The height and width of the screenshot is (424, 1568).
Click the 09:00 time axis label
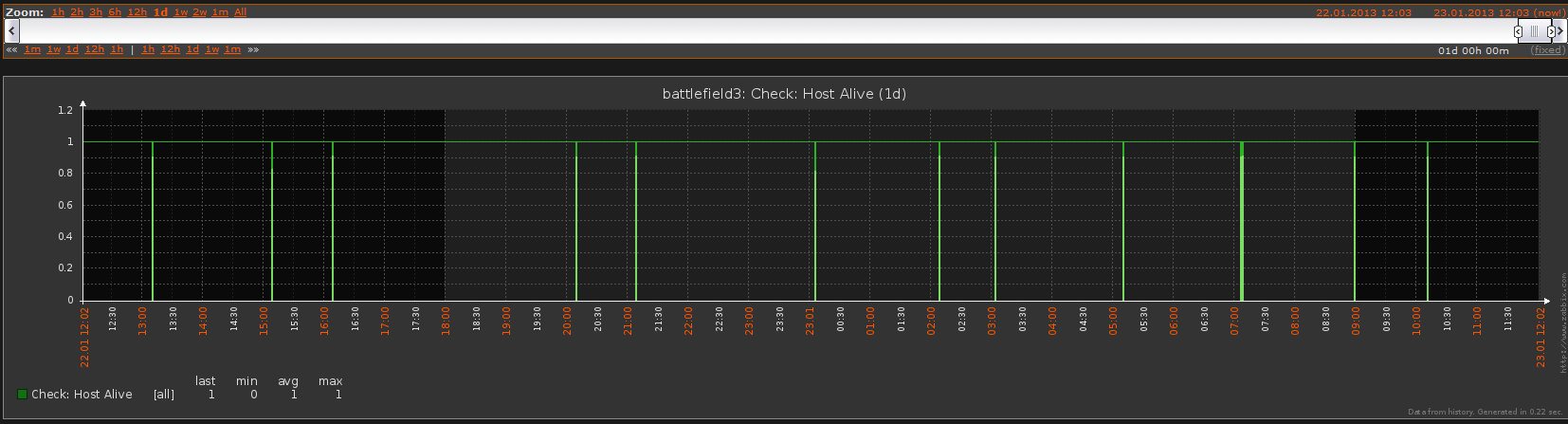[x=1356, y=320]
